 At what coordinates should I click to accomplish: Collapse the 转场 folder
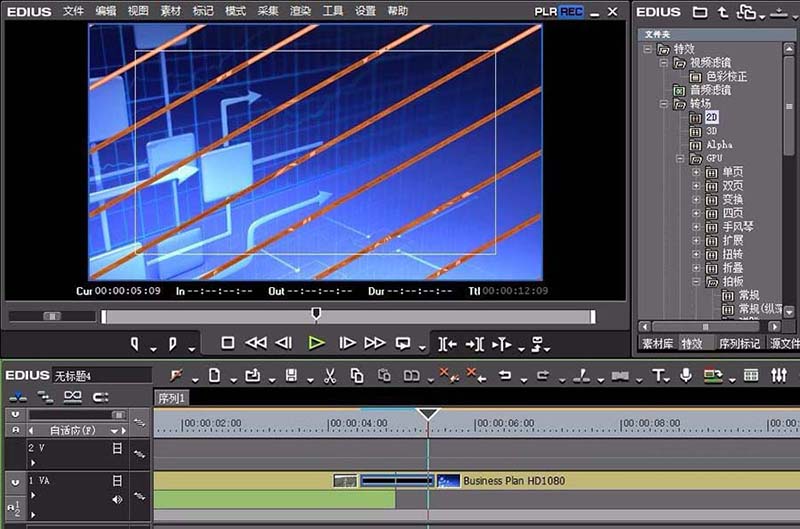664,104
